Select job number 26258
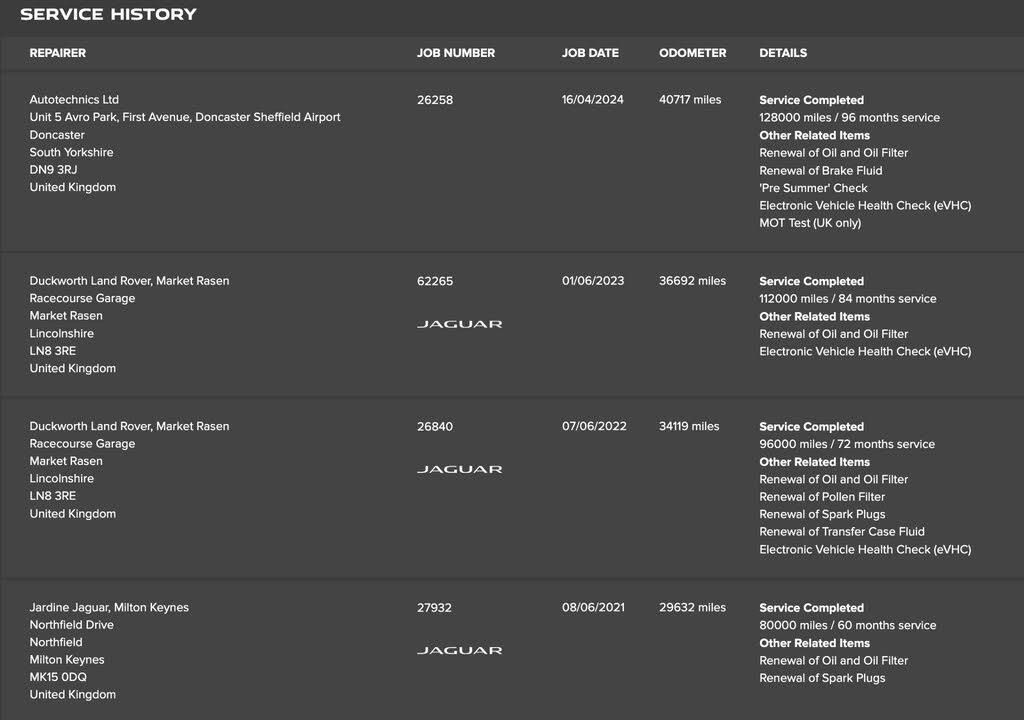This screenshot has height=720, width=1024. point(435,100)
